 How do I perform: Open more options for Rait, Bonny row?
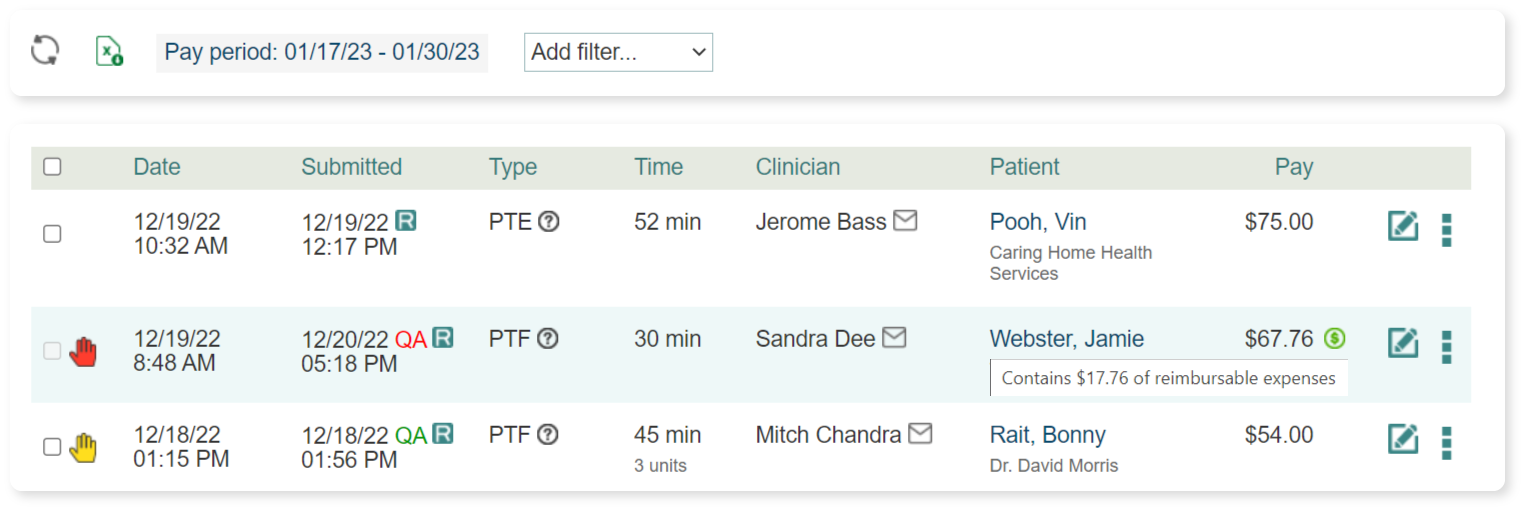tap(1446, 442)
